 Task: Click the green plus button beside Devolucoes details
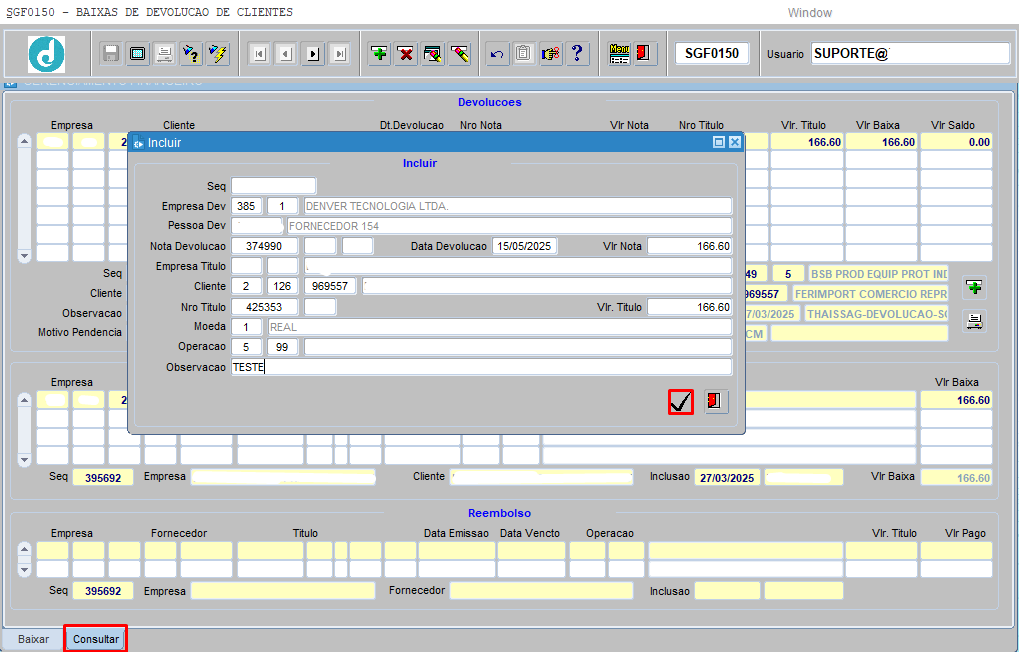(973, 288)
